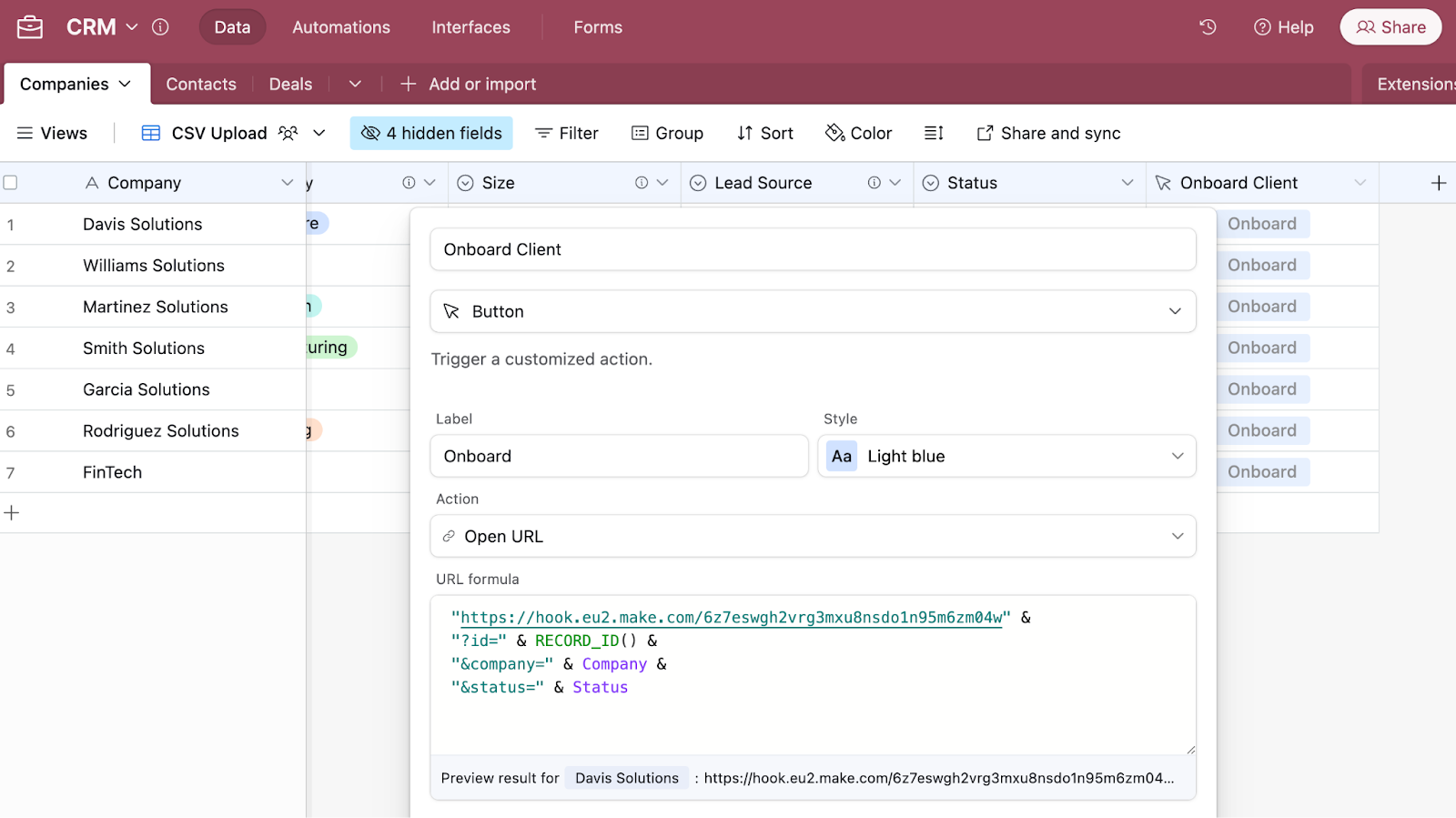Click Onboard button for Williams Solutions row

click(x=1261, y=265)
